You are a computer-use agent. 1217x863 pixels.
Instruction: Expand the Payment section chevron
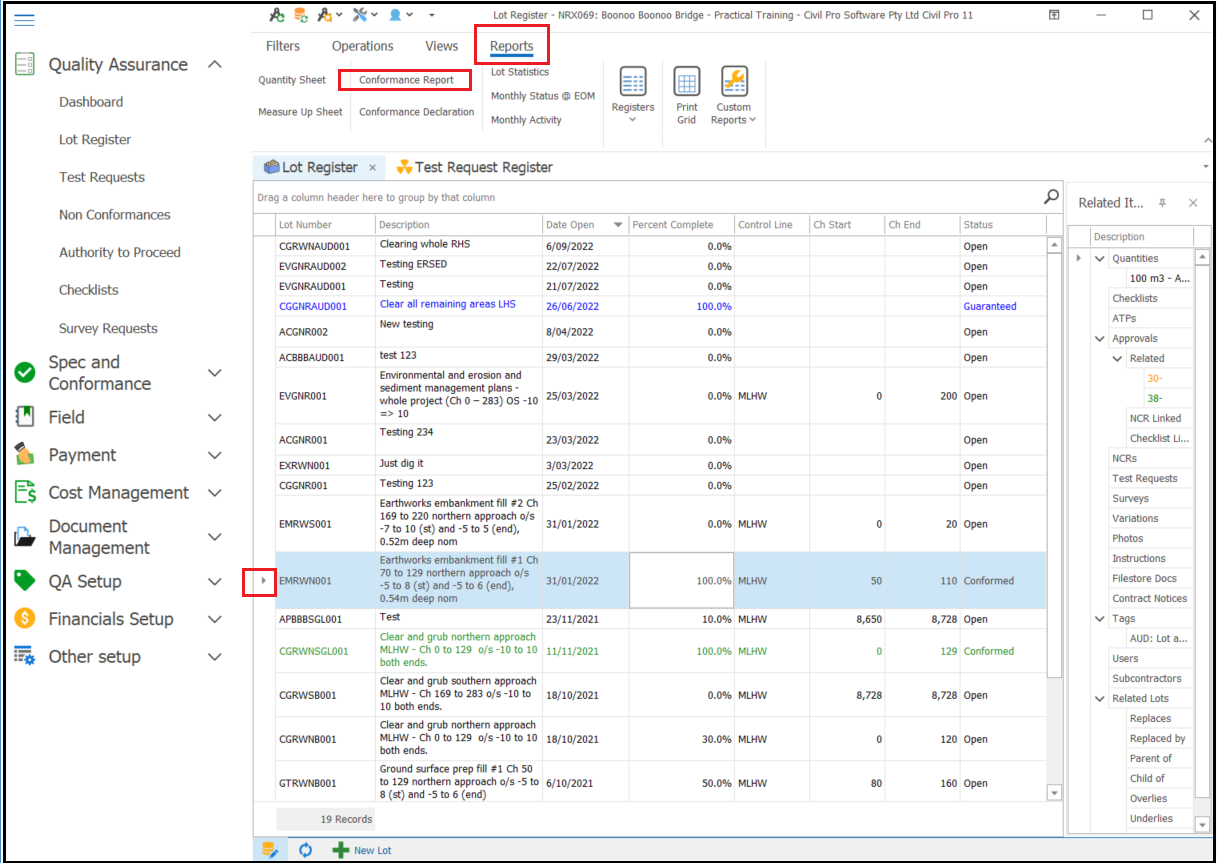click(214, 455)
